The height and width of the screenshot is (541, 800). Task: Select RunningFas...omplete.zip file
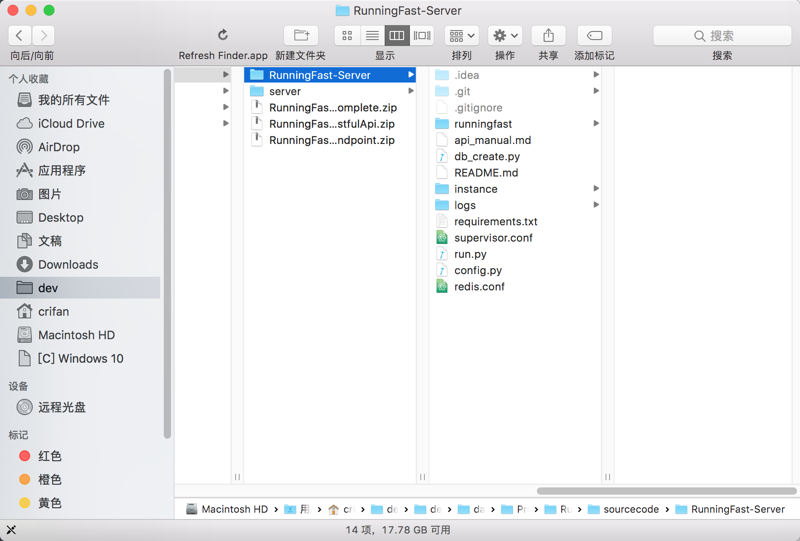click(x=330, y=108)
